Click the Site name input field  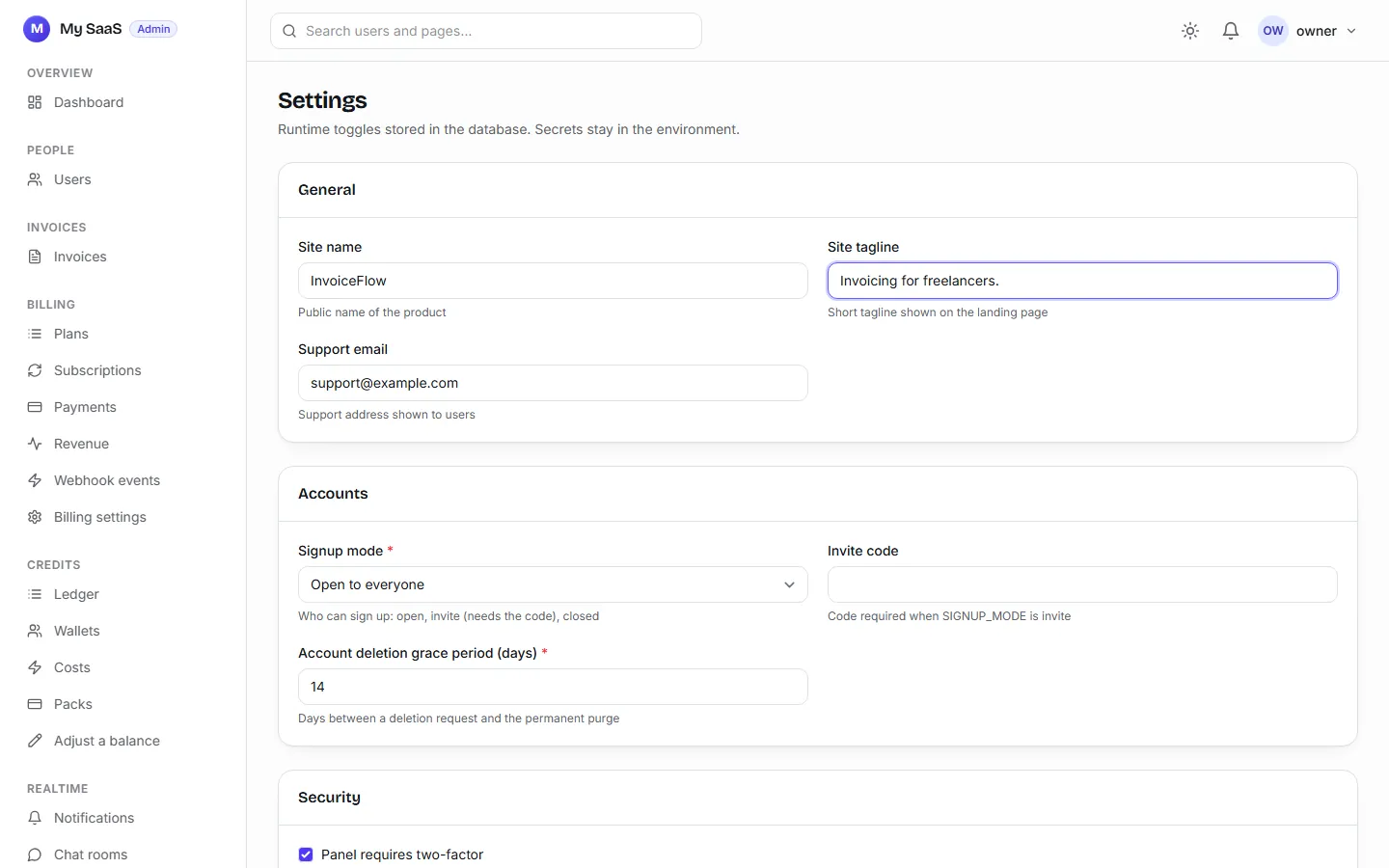click(553, 281)
